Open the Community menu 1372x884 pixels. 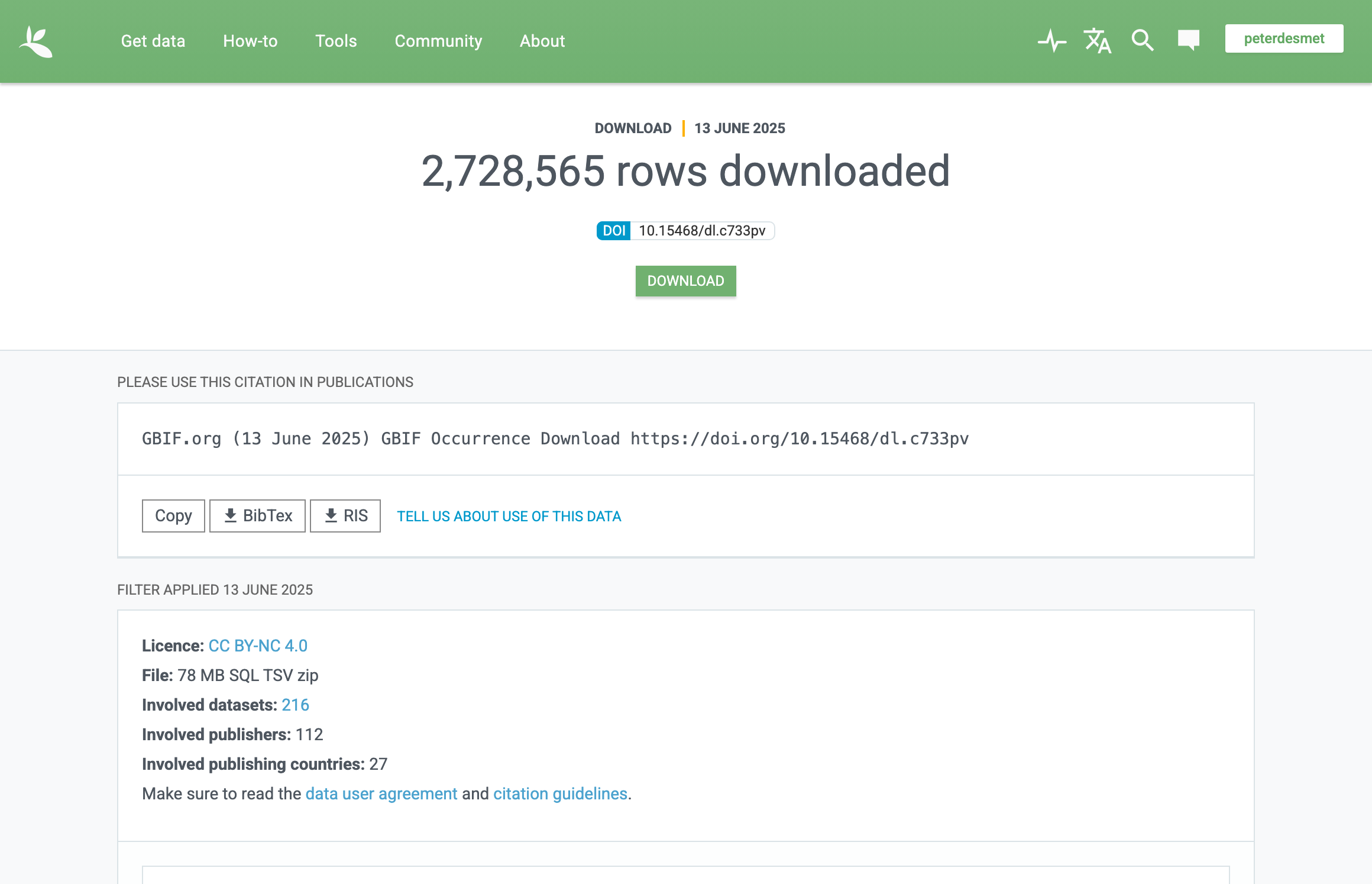438,41
